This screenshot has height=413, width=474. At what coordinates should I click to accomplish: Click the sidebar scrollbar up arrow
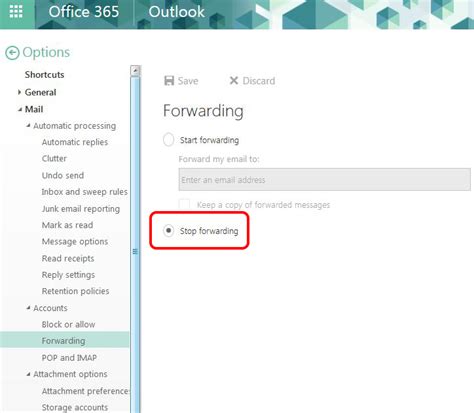coord(135,71)
